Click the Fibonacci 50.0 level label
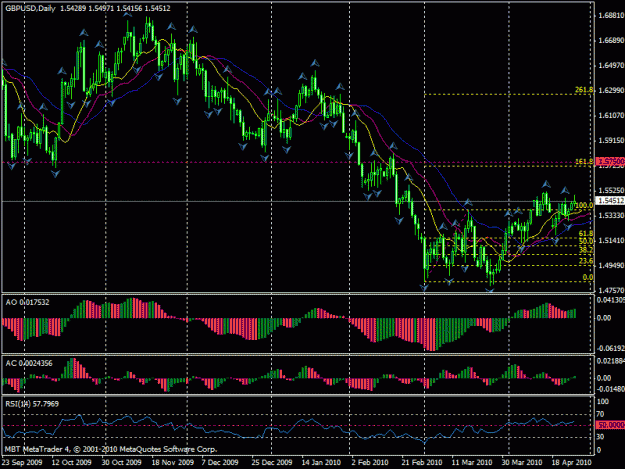The width and height of the screenshot is (625, 469). pos(586,241)
